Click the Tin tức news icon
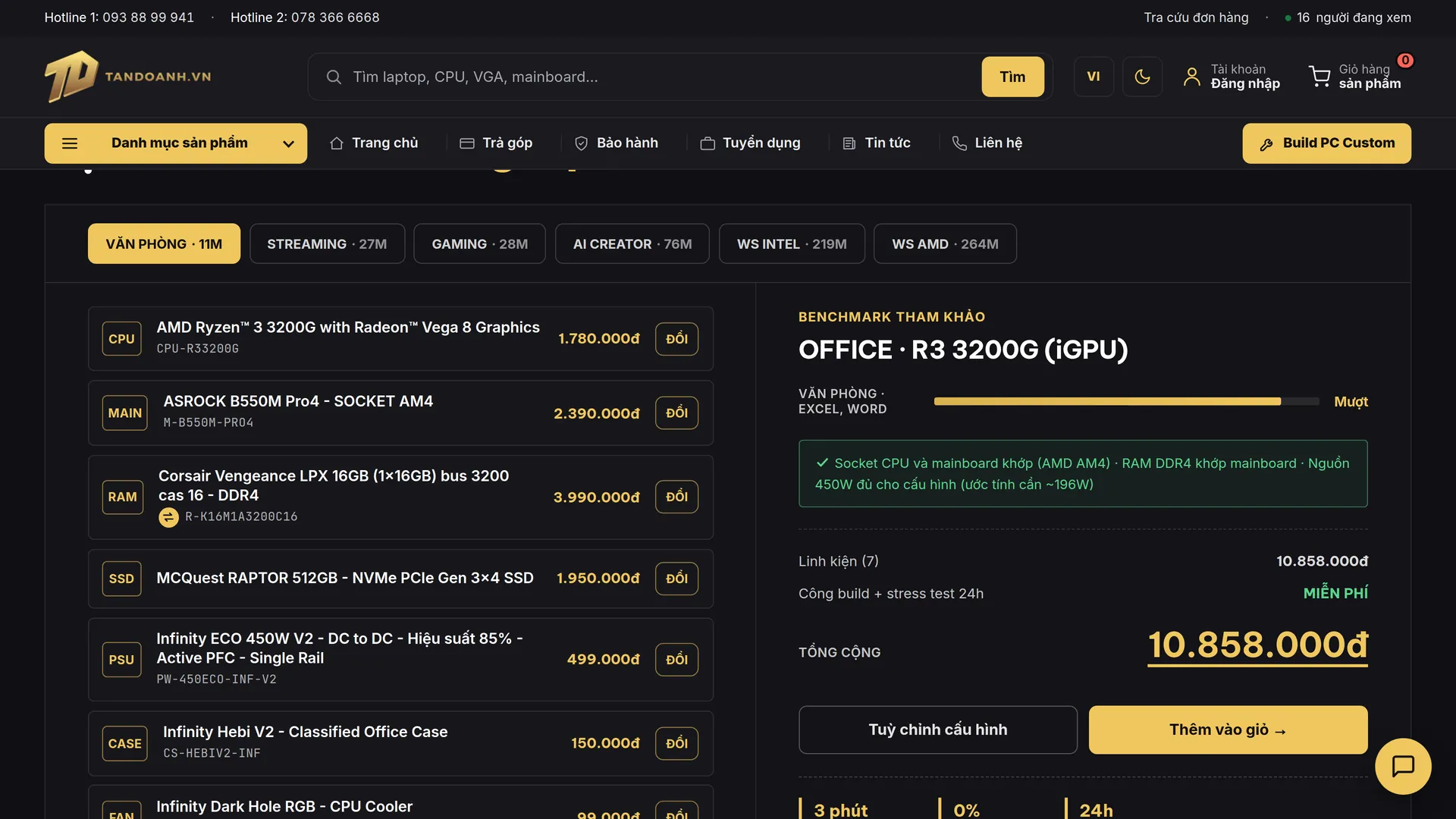Viewport: 1456px width, 819px height. click(x=849, y=143)
